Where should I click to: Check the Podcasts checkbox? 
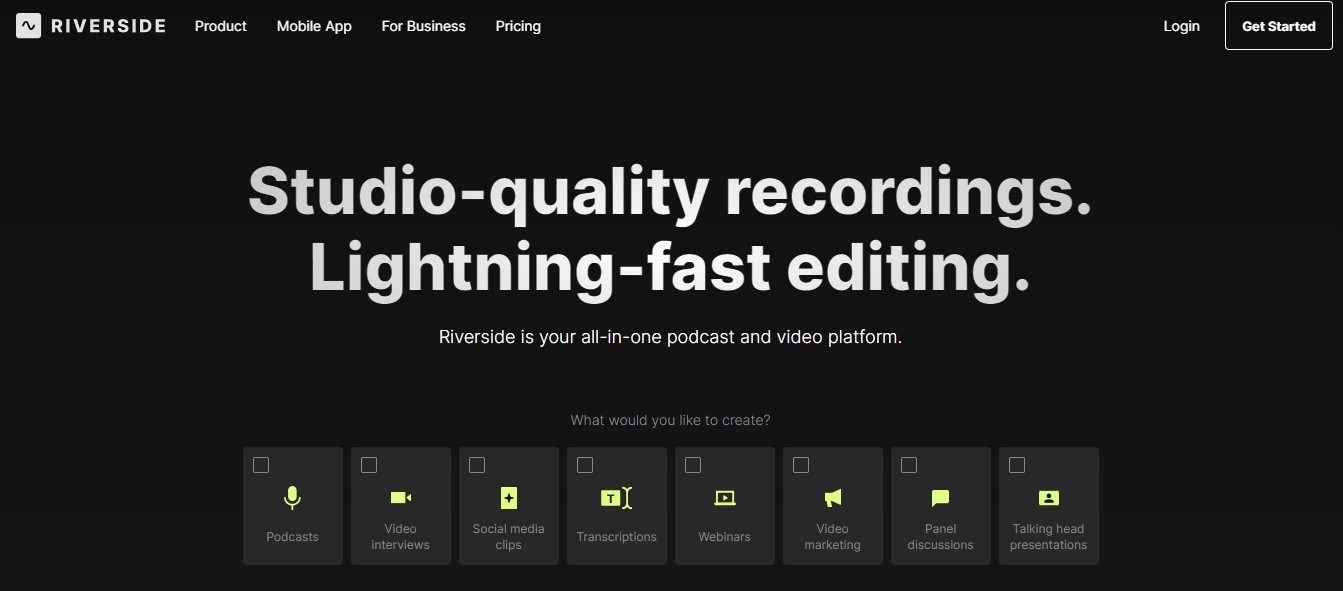(x=261, y=465)
